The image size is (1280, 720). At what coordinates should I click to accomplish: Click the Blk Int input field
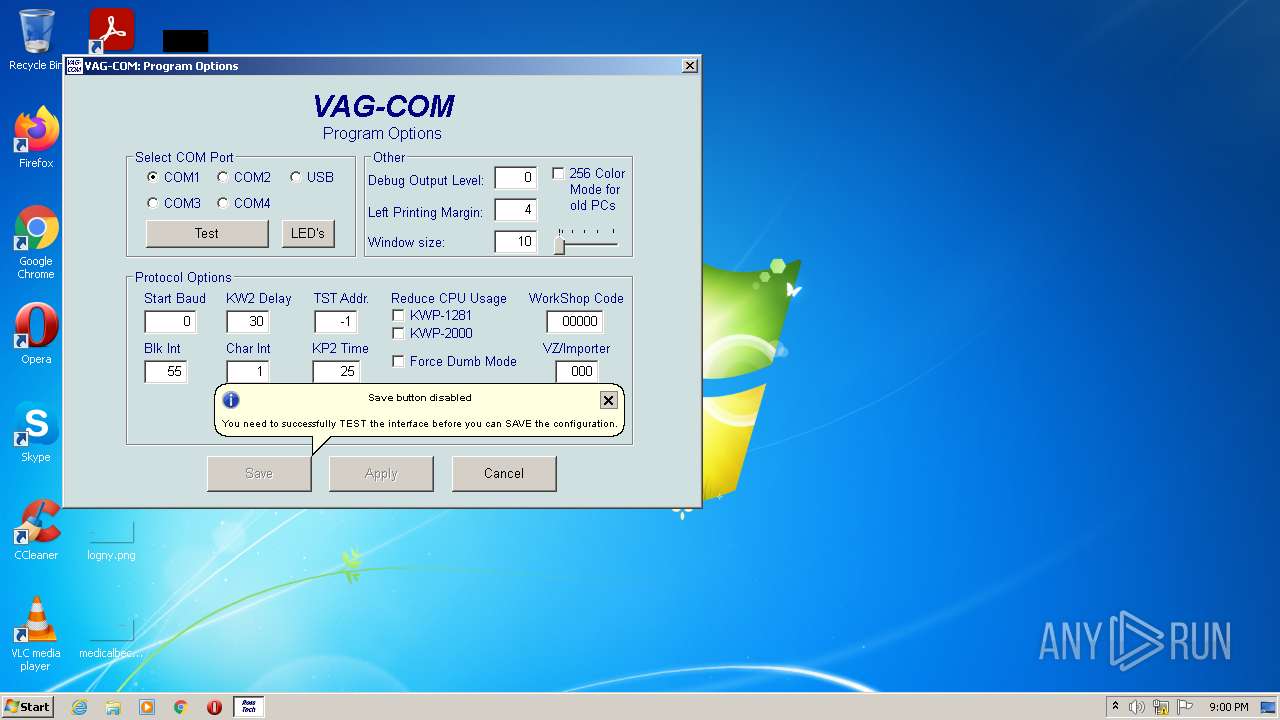tap(166, 371)
